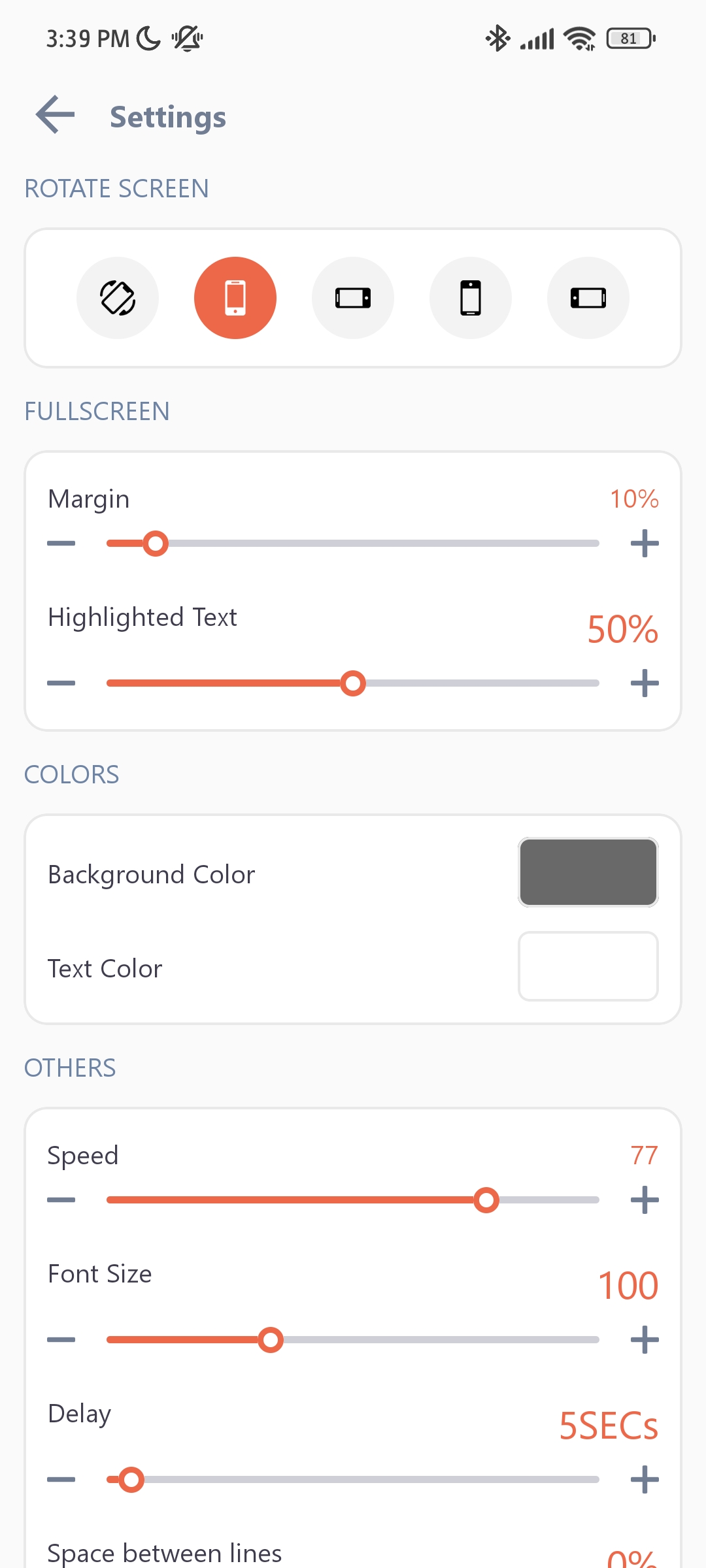
Task: Go back using the arrow next to Settings
Action: [x=56, y=115]
